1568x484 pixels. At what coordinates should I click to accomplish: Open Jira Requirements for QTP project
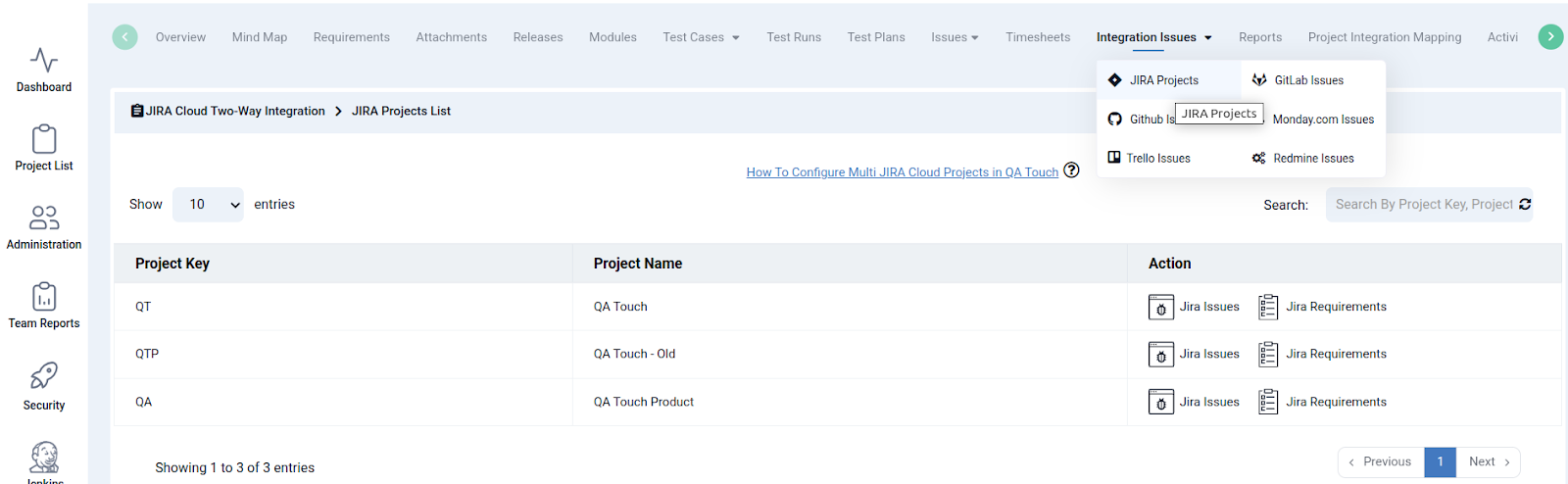[1322, 354]
